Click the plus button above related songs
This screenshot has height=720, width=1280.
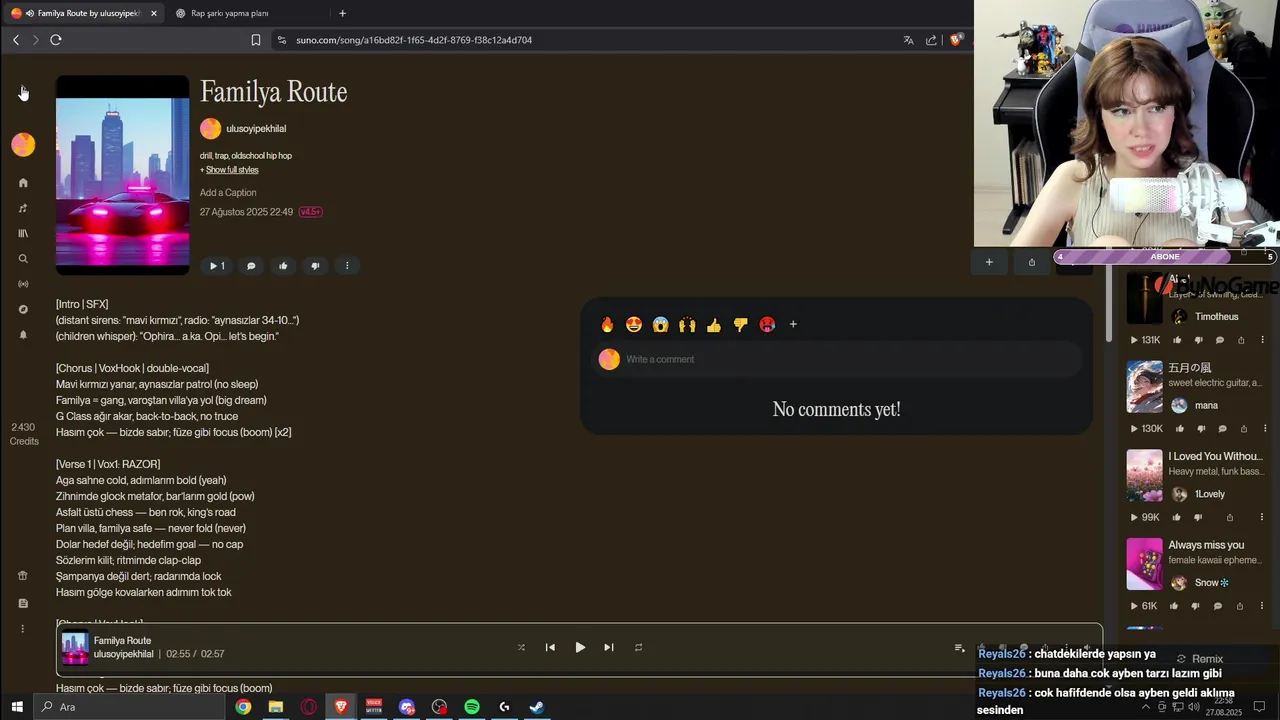pyautogui.click(x=989, y=262)
